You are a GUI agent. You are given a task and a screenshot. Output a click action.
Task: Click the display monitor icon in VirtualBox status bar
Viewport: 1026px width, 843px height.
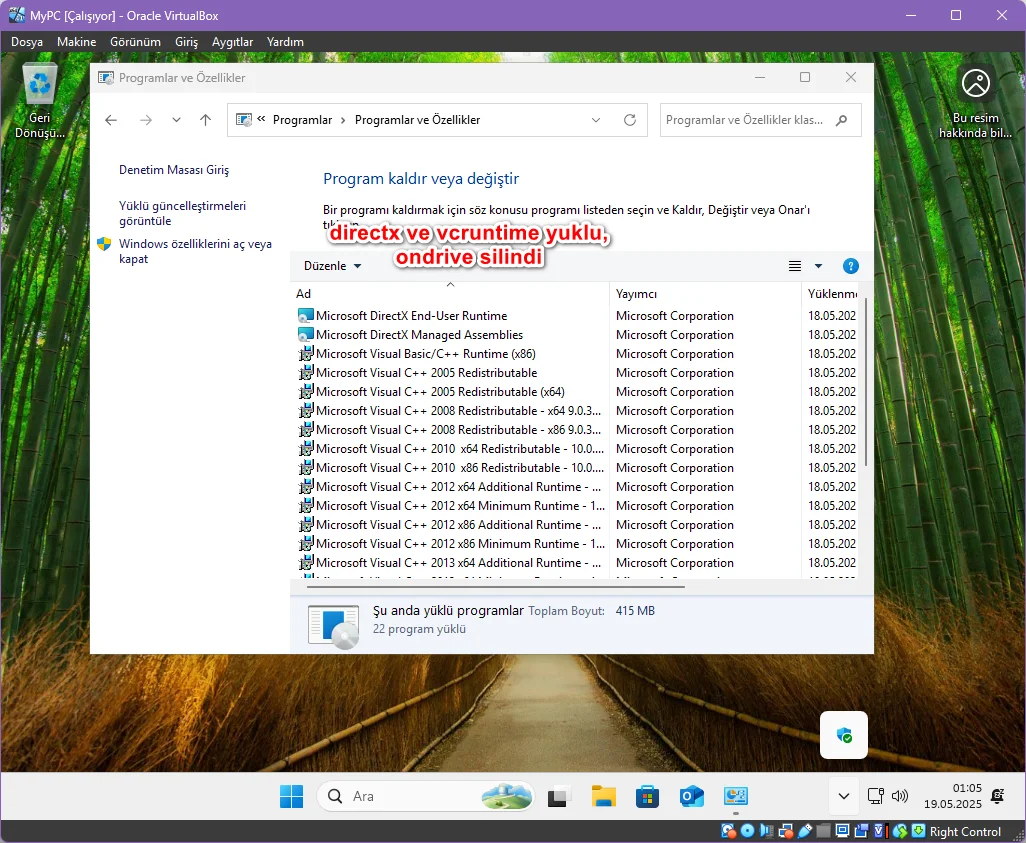click(x=843, y=831)
